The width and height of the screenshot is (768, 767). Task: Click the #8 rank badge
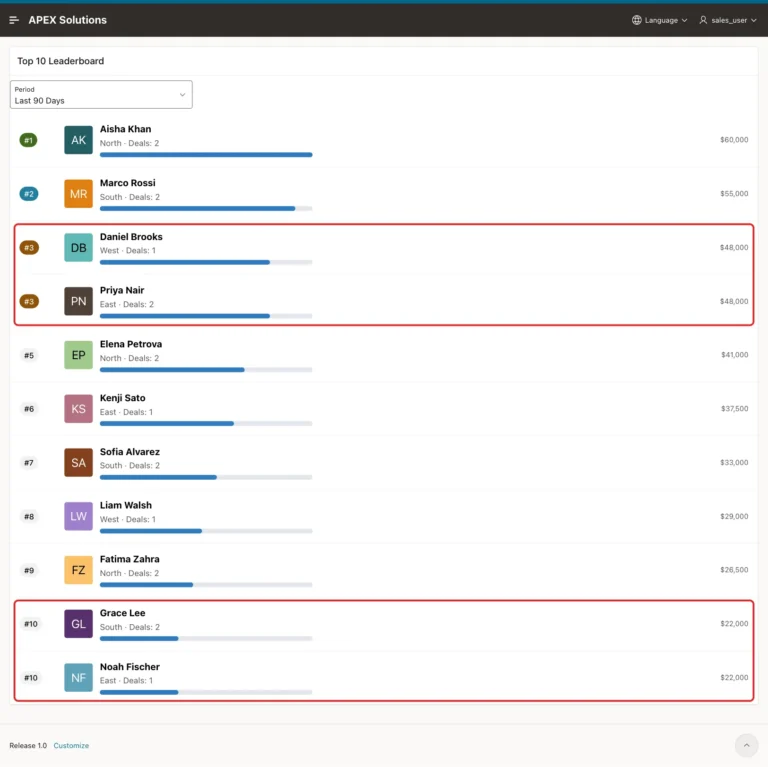pyautogui.click(x=29, y=516)
